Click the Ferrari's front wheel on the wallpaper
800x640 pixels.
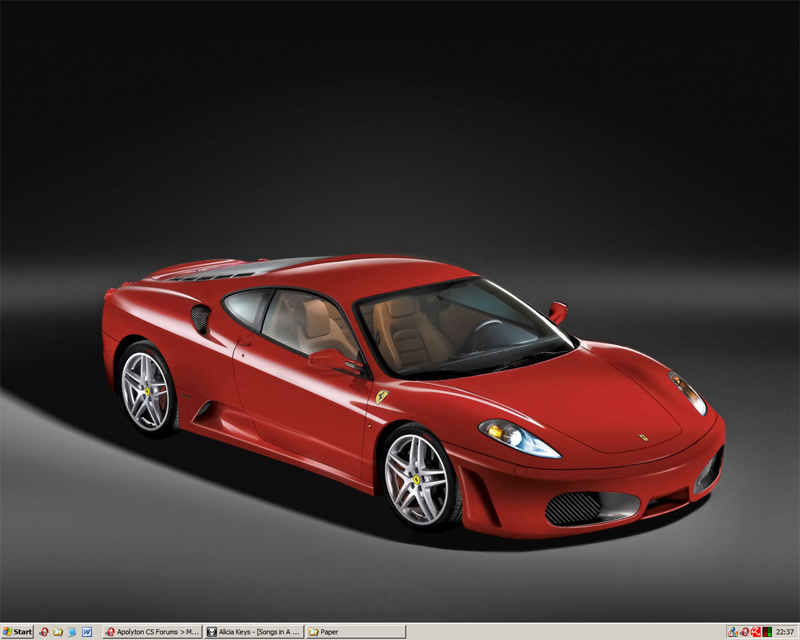click(x=418, y=475)
